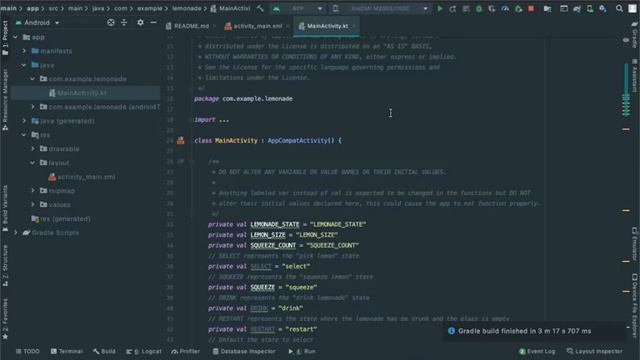This screenshot has height=360, width=640.
Task: Click Apply Changes and Restart Activity icon
Action: (x=453, y=8)
